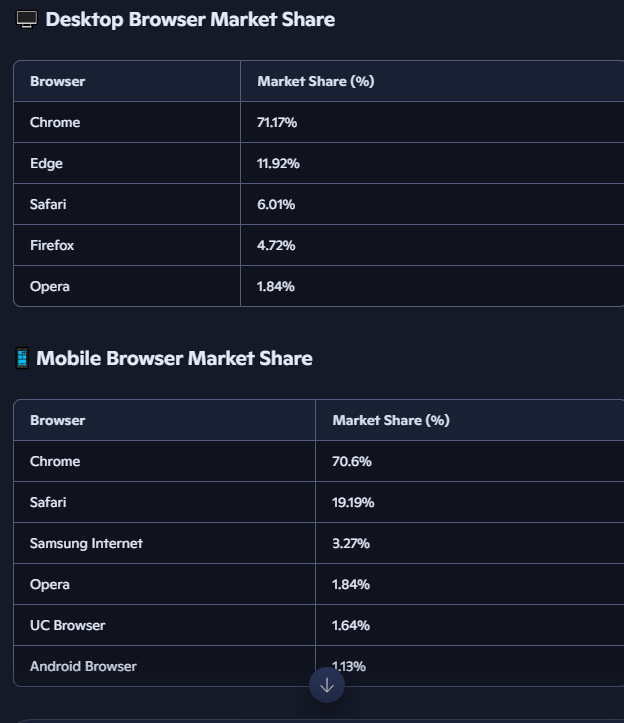Click the 70.6% Chrome mobile share value
The height and width of the screenshot is (723, 624).
[x=350, y=461]
